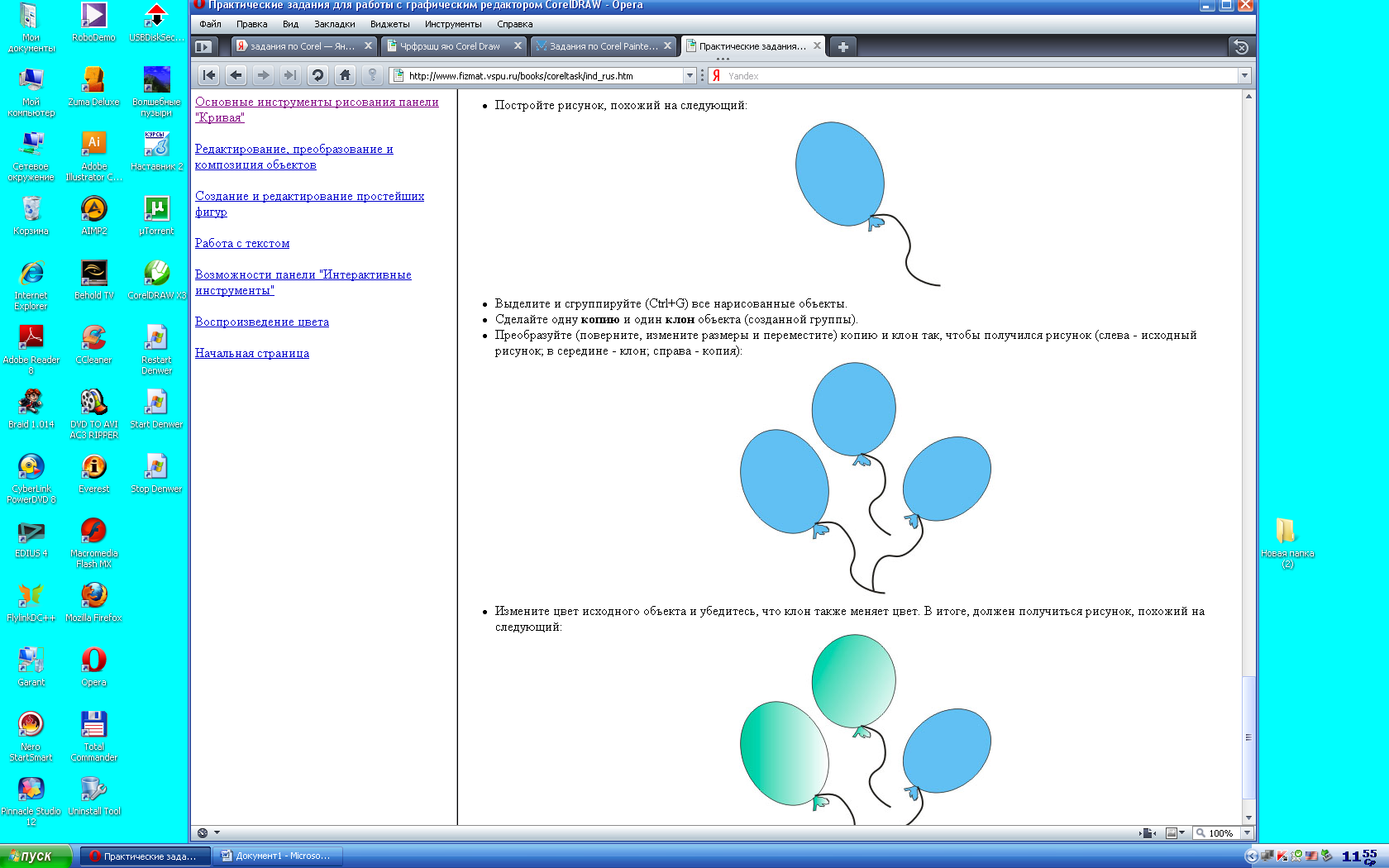Switch to 'Задания по Corel Painte...' tab

[603, 46]
